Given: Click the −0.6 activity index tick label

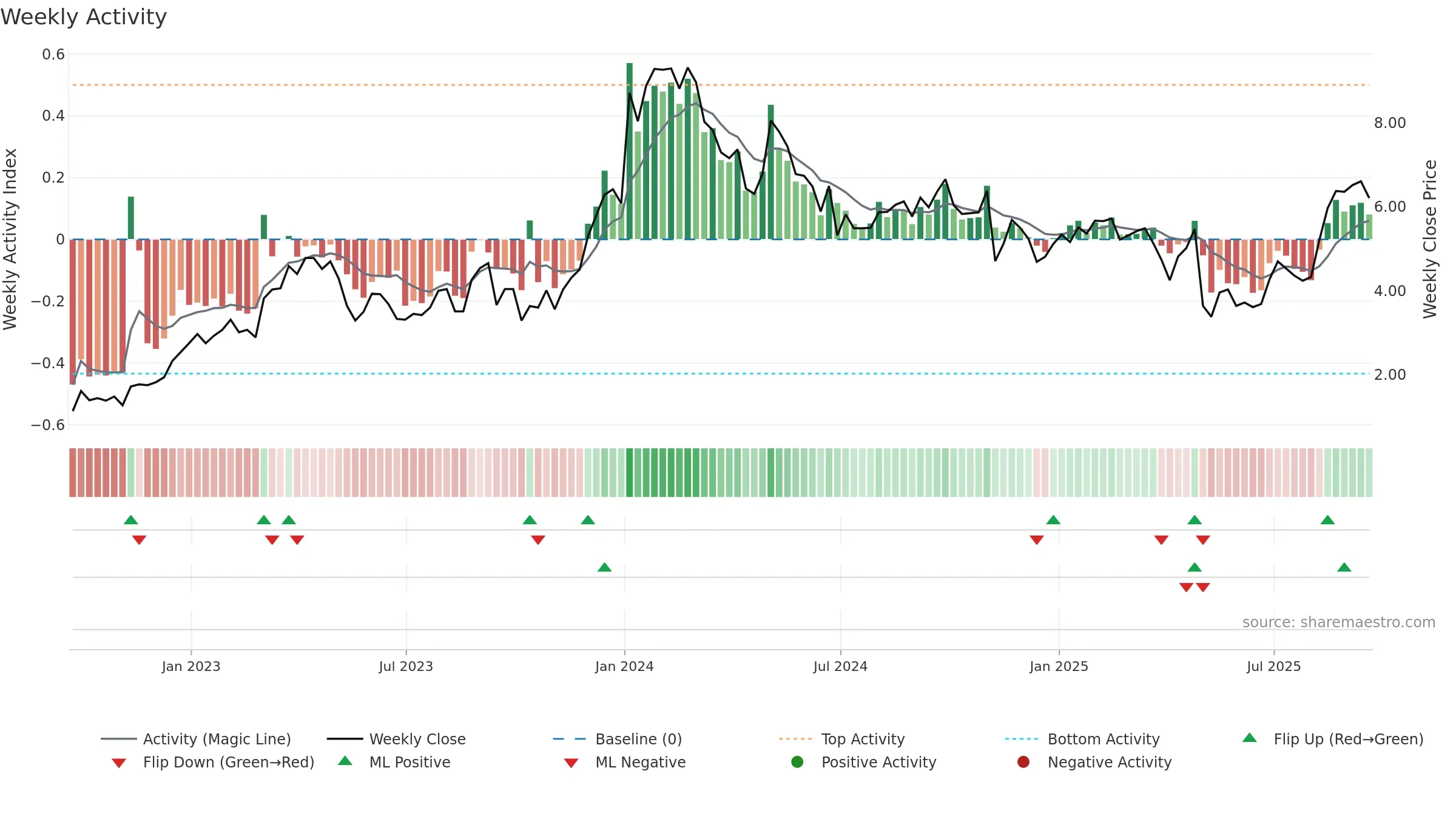Looking at the screenshot, I should pos(48,425).
